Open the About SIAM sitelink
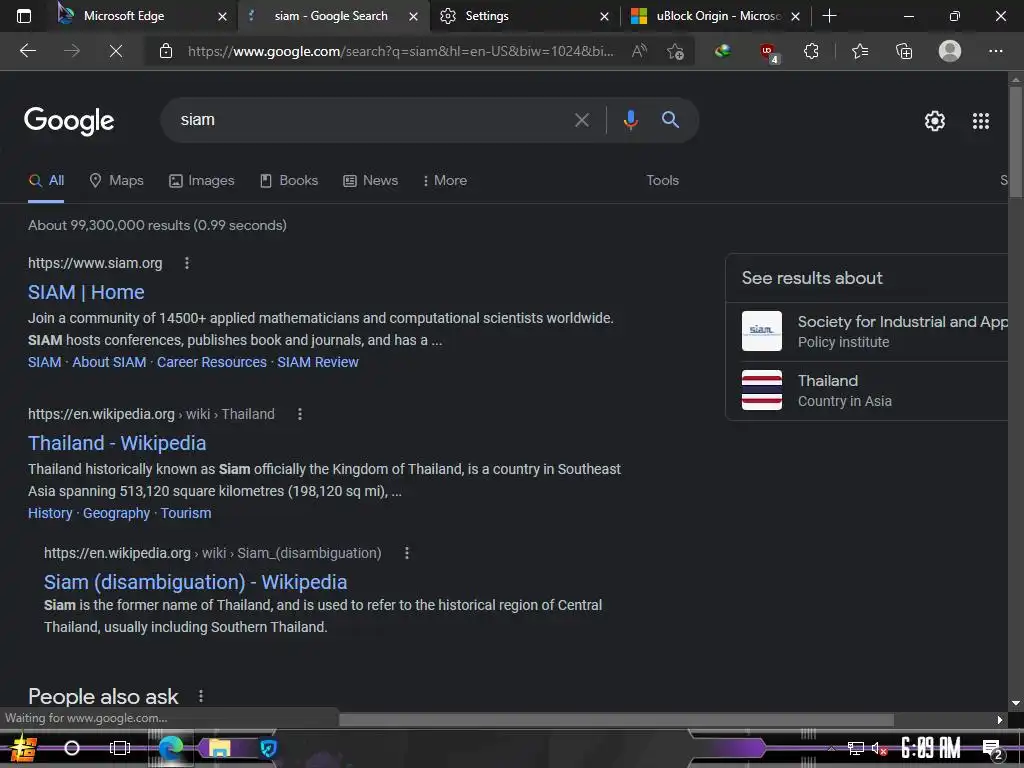 click(109, 362)
